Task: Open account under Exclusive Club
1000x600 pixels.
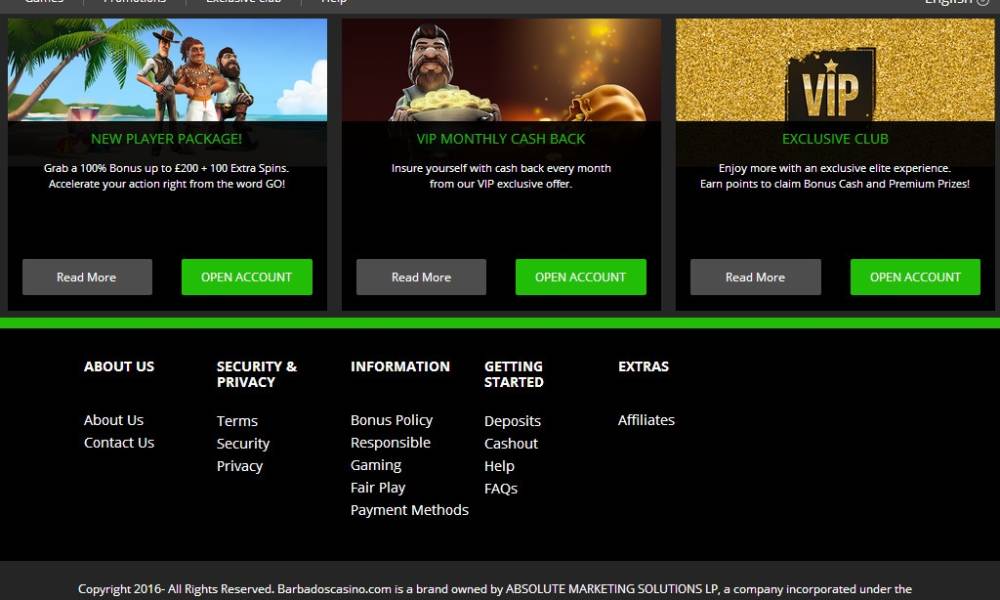Action: 915,277
